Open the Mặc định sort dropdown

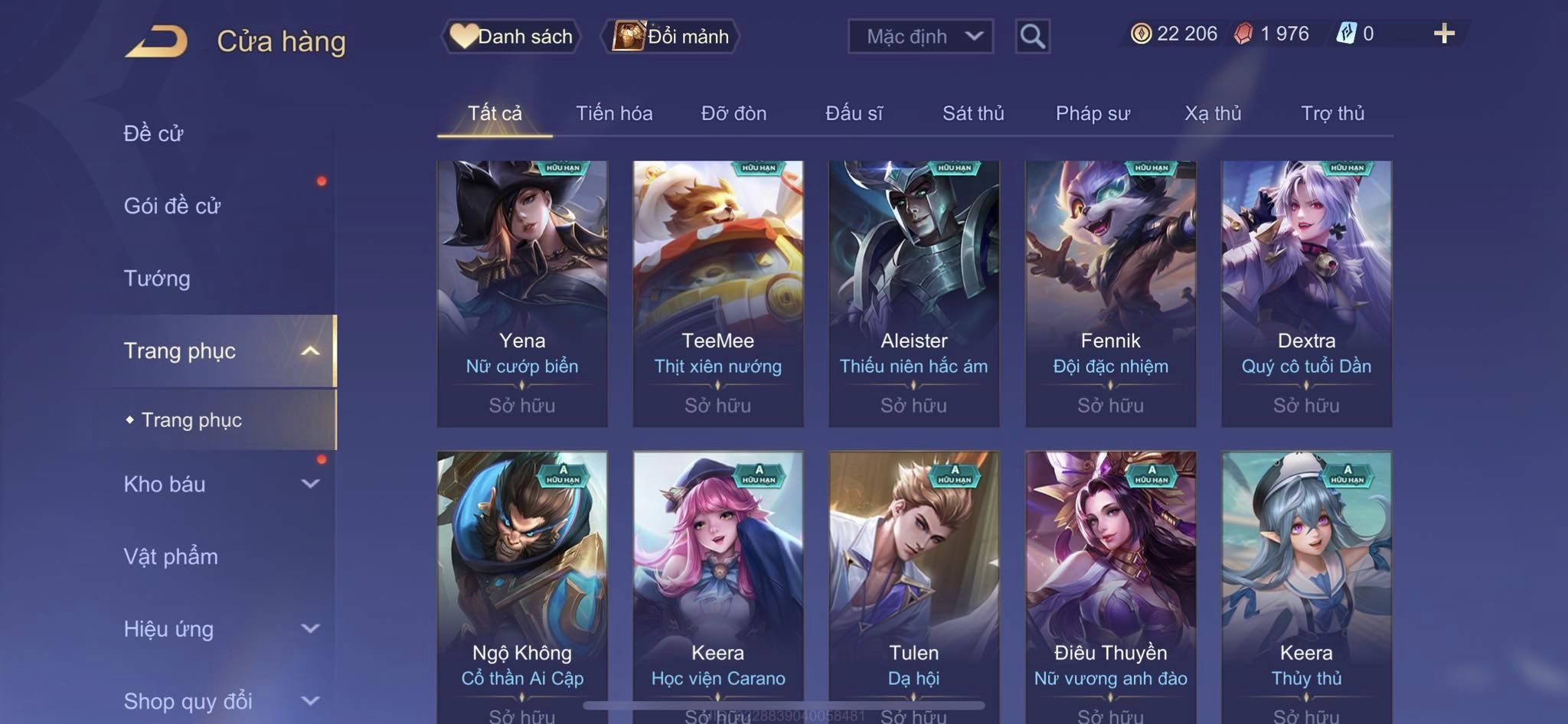coord(920,36)
